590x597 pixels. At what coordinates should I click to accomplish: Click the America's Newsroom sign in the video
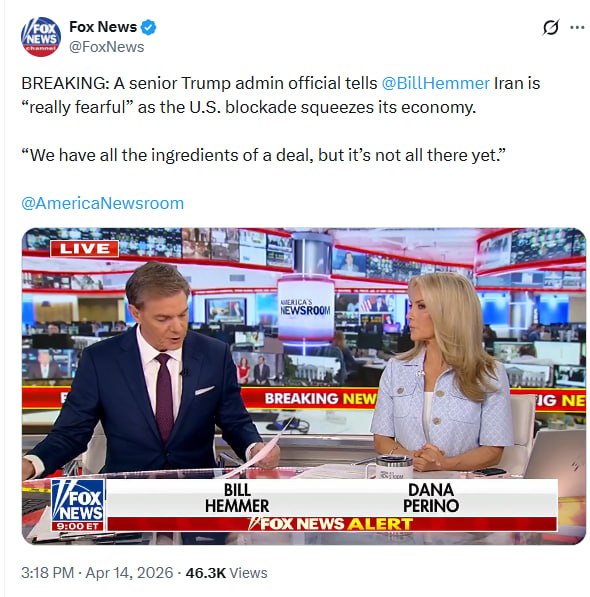[x=305, y=308]
